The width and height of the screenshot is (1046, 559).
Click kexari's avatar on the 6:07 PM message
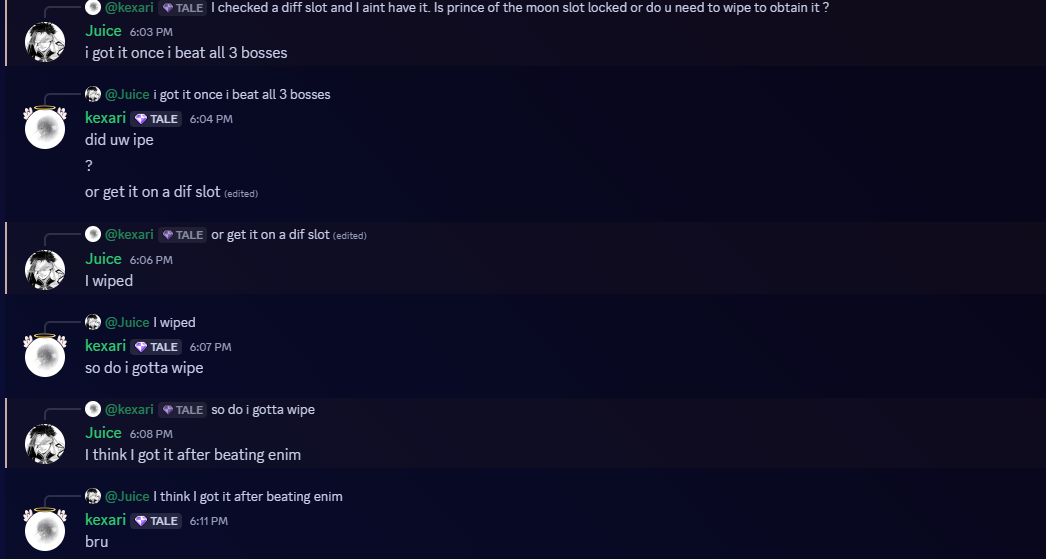pyautogui.click(x=45, y=356)
